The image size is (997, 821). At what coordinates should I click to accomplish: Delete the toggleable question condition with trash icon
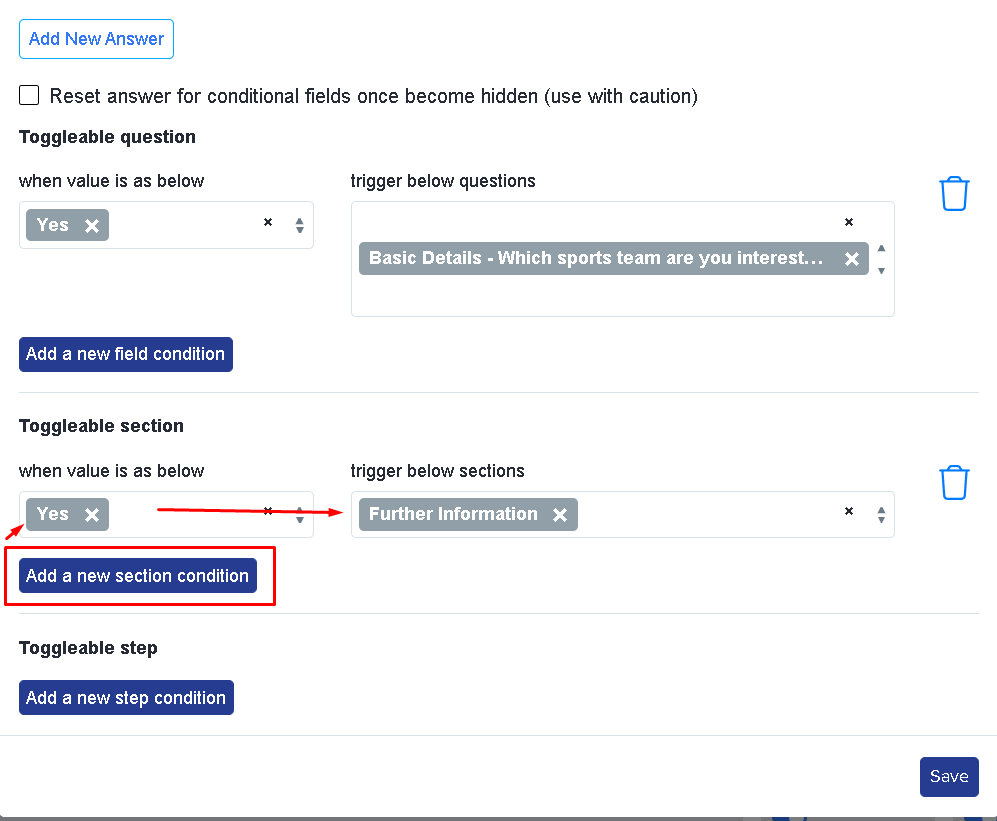[954, 194]
